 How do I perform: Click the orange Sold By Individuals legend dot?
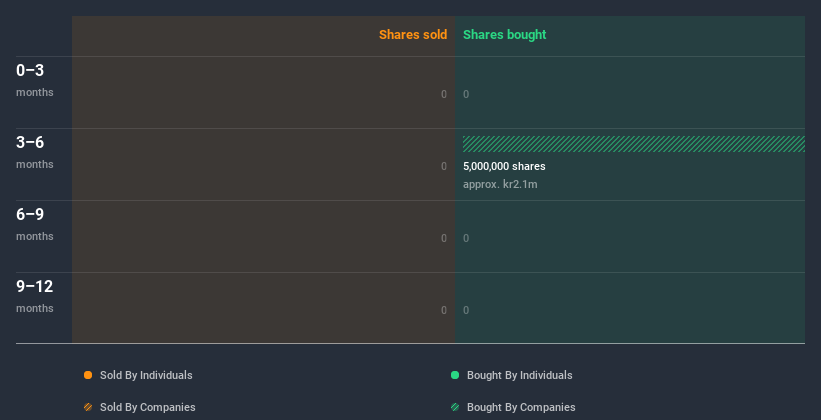(x=88, y=375)
